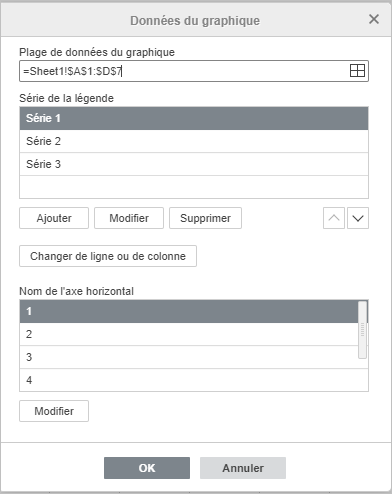
Task: Close the Données du graphique dialog
Action: pyautogui.click(x=374, y=19)
